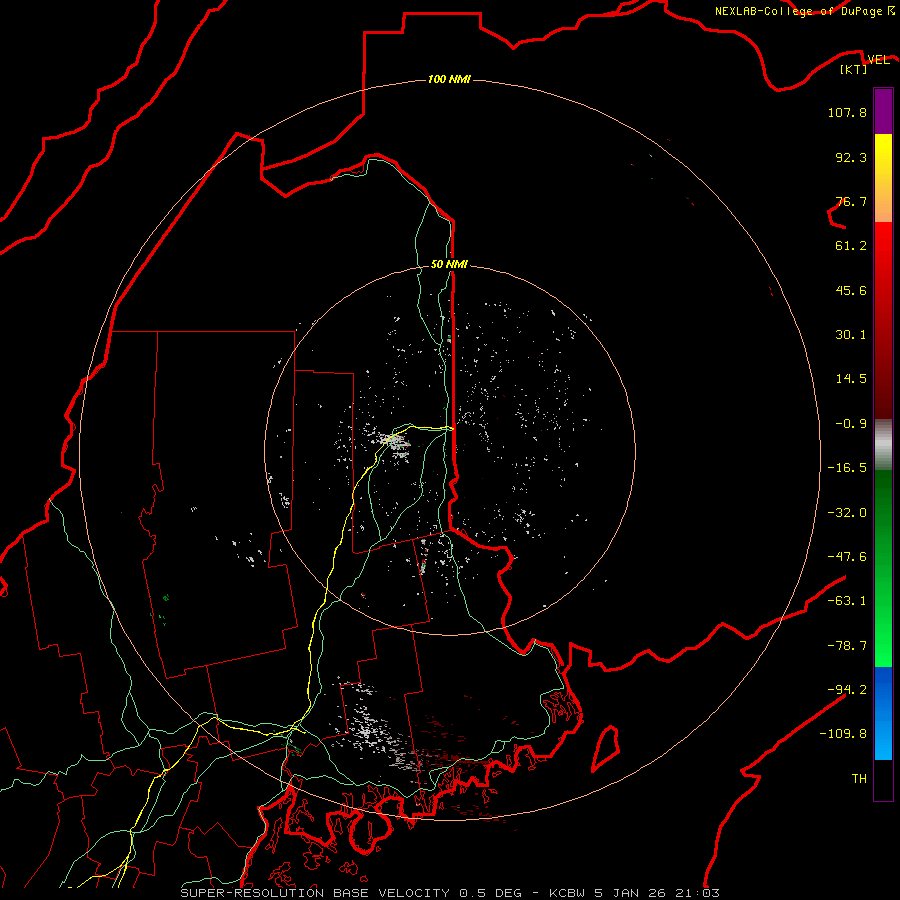Click the 76.7 velocity scale value
Screen dimensions: 900x900
coord(851,201)
